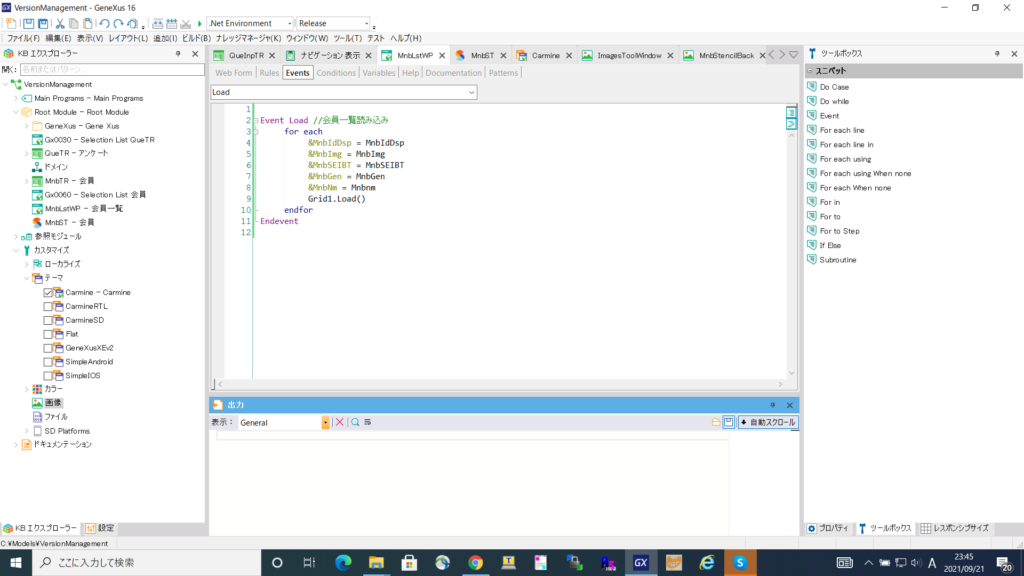Screen dimensions: 1024x576
Task: Switch to the Carmine document tab
Action: [x=545, y=56]
